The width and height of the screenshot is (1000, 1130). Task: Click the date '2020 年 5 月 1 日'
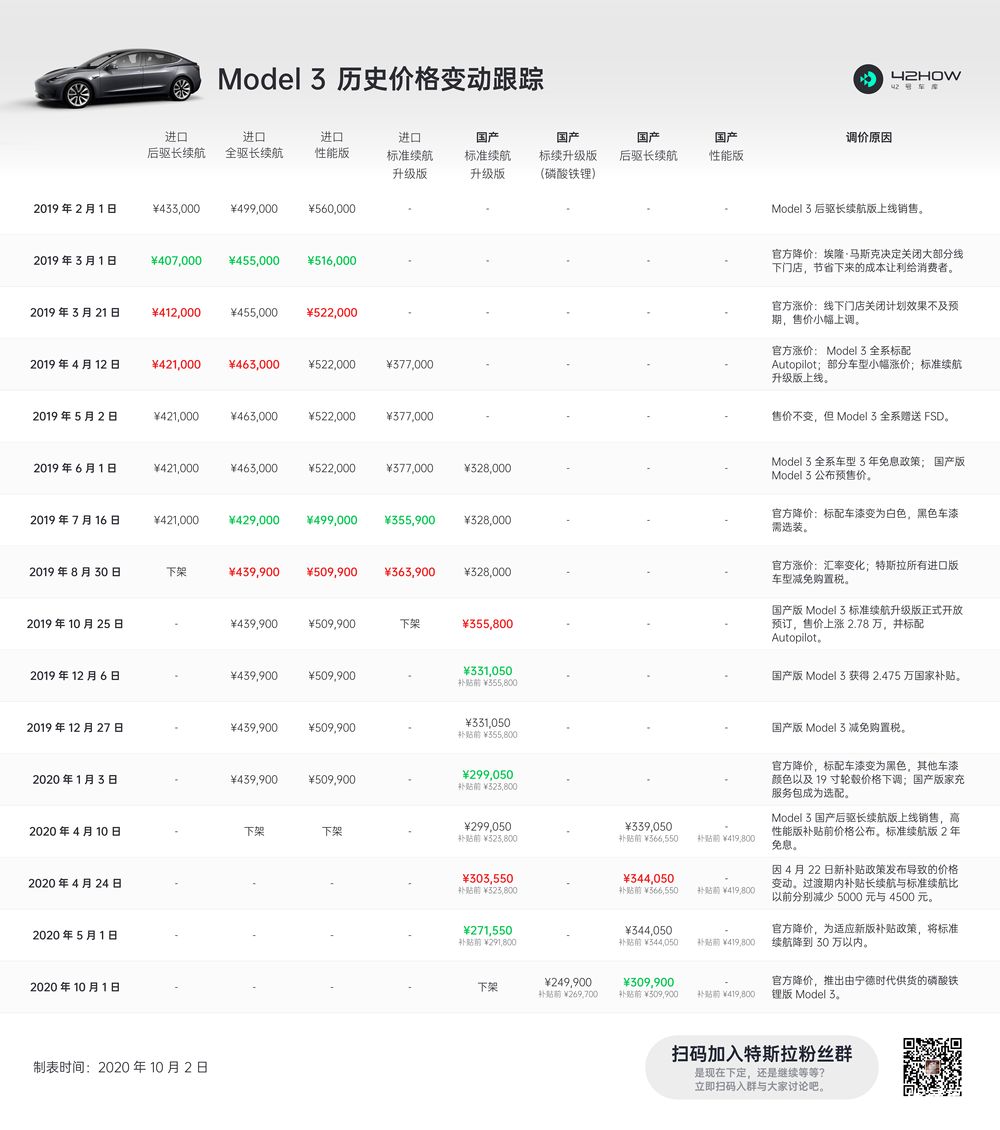tap(75, 935)
